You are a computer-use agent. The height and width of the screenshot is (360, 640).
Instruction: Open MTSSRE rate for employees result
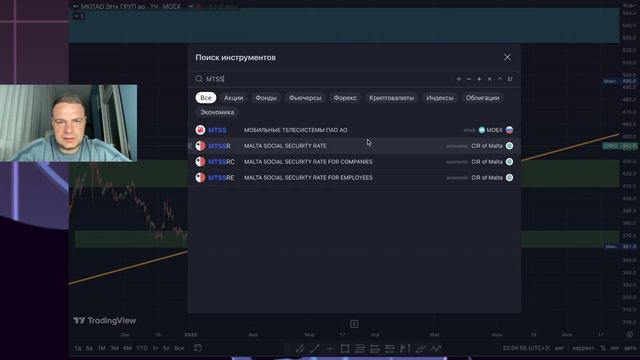point(354,178)
